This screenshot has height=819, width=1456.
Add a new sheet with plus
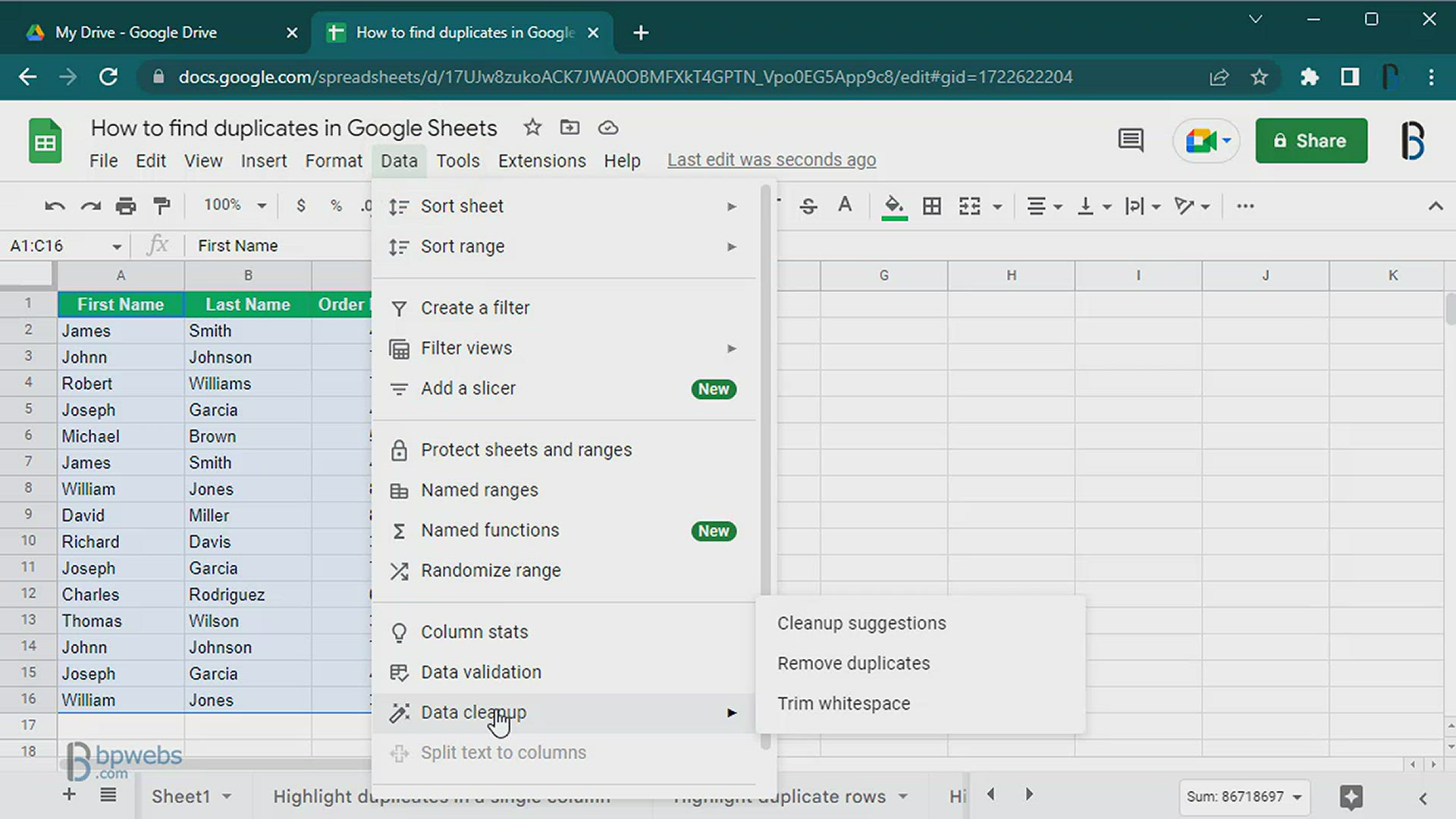click(69, 794)
